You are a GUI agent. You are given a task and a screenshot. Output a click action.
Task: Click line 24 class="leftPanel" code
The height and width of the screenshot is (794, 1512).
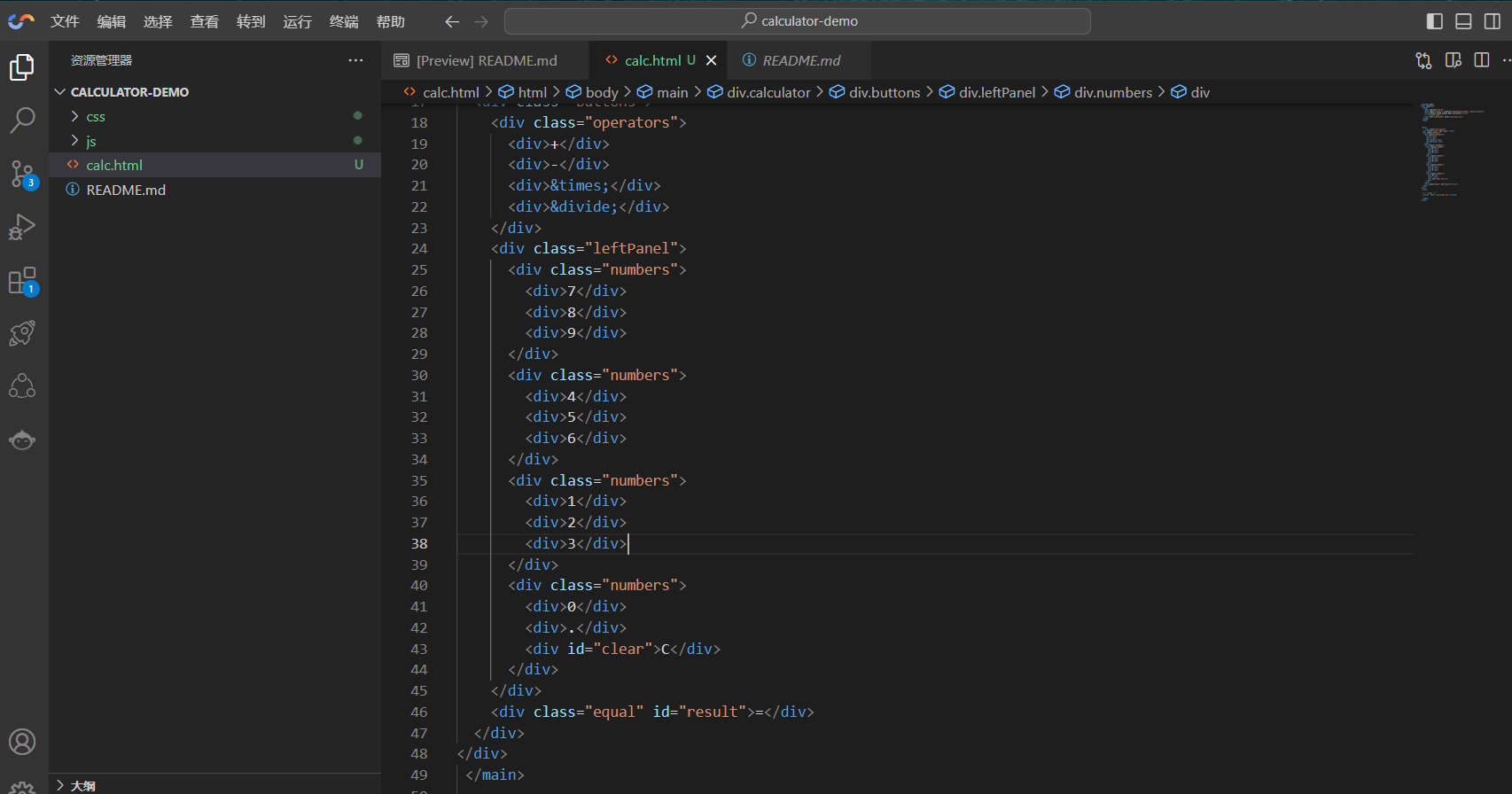[x=605, y=248]
